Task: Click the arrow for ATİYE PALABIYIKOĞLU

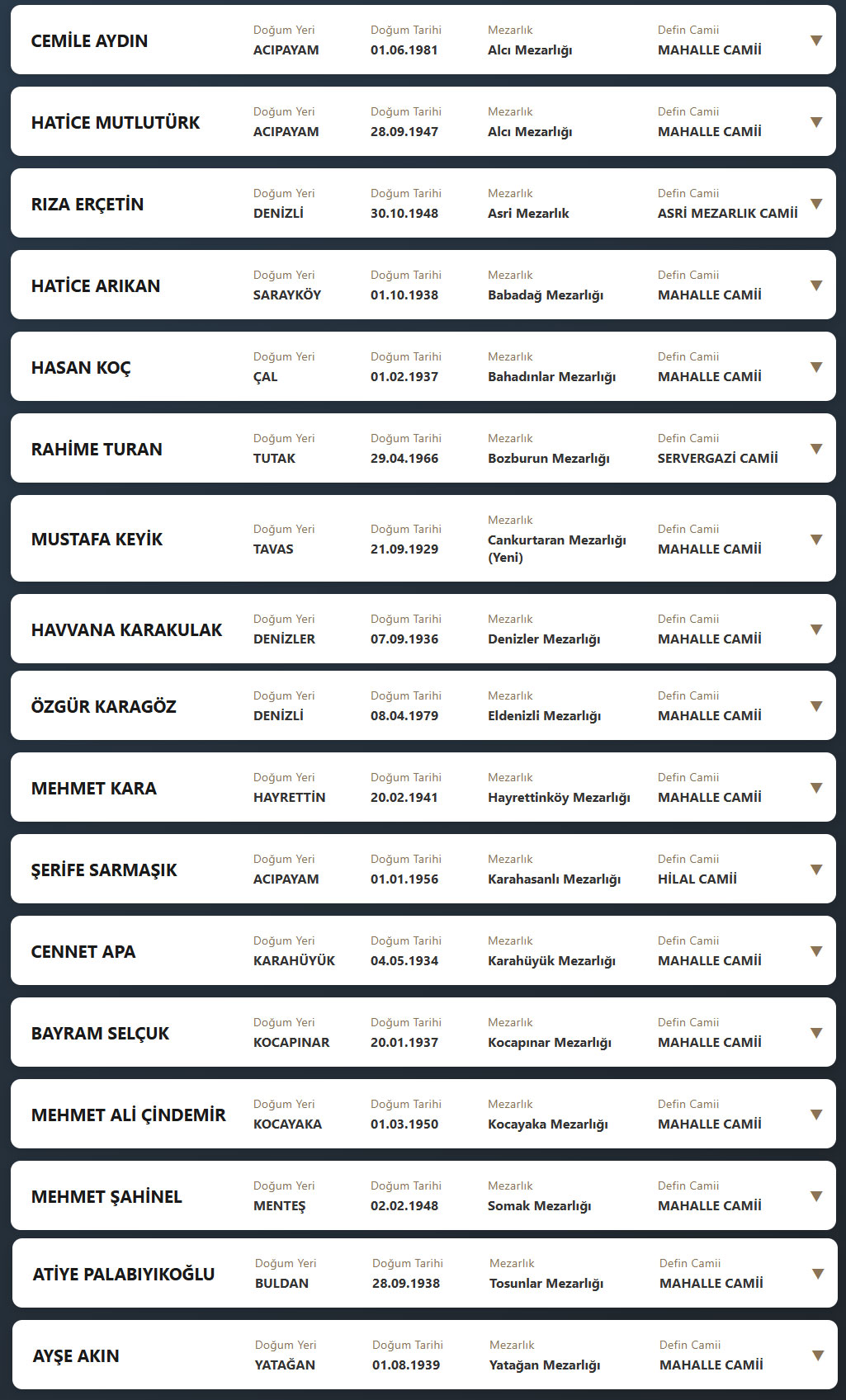Action: (817, 1274)
